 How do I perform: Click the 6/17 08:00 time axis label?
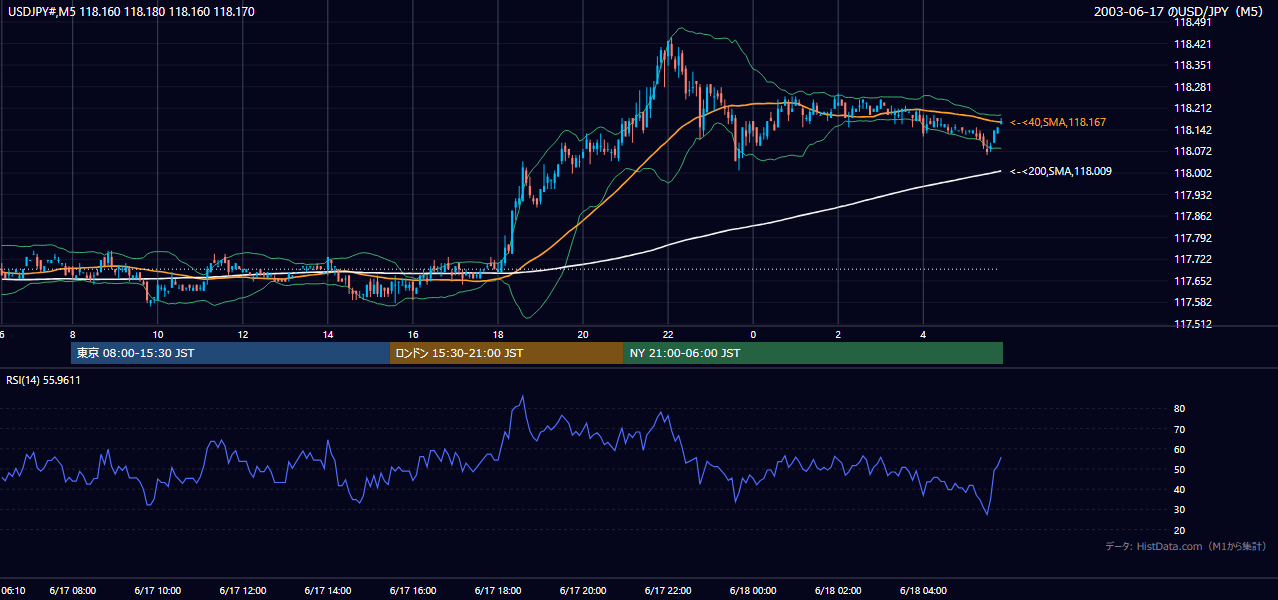[x=72, y=590]
